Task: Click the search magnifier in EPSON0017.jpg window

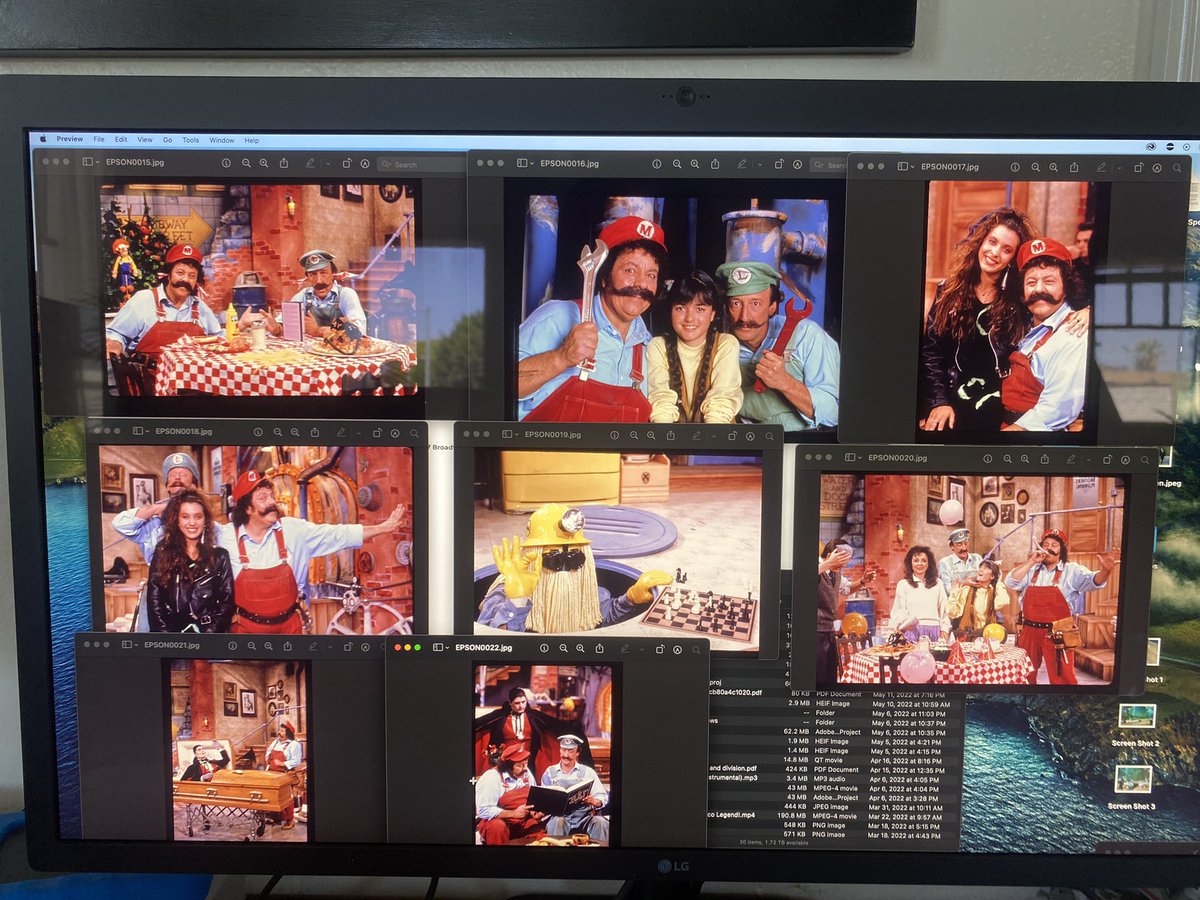Action: click(x=1178, y=168)
